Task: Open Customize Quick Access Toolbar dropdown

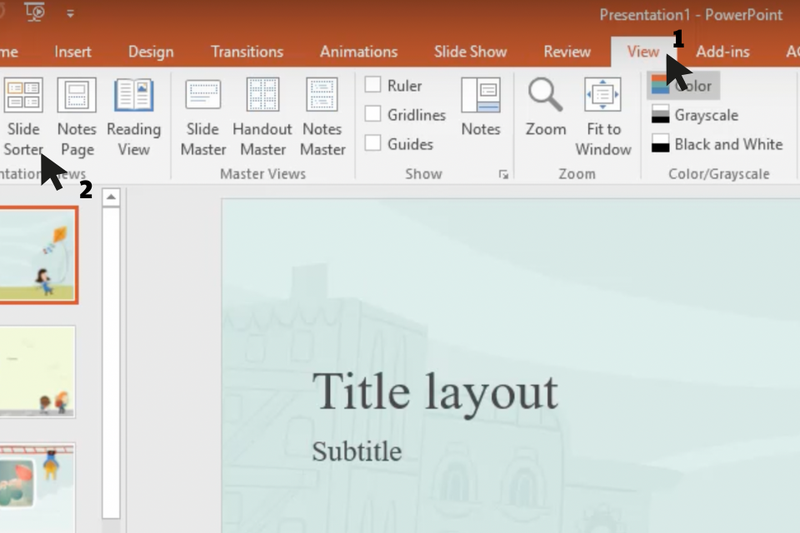Action: pyautogui.click(x=70, y=14)
